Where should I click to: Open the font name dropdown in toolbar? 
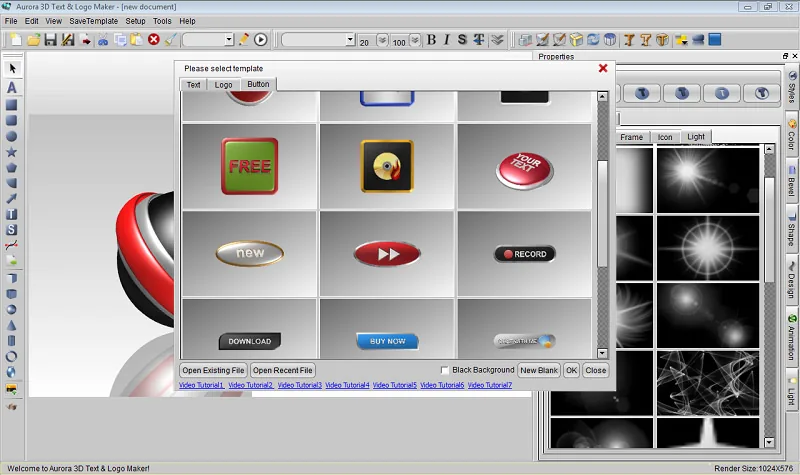(318, 40)
